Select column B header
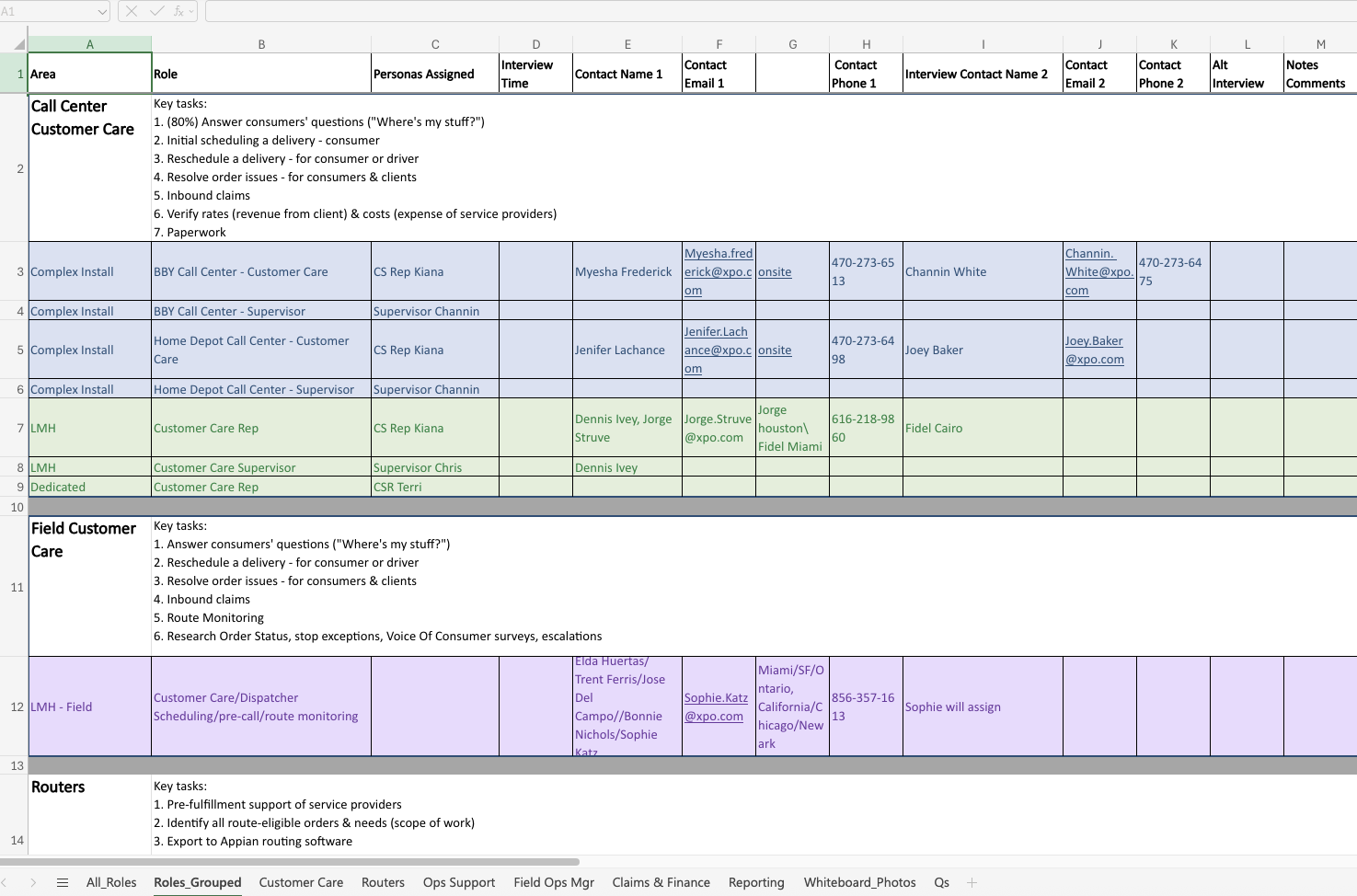Screen dimensions: 1357x896 261,44
